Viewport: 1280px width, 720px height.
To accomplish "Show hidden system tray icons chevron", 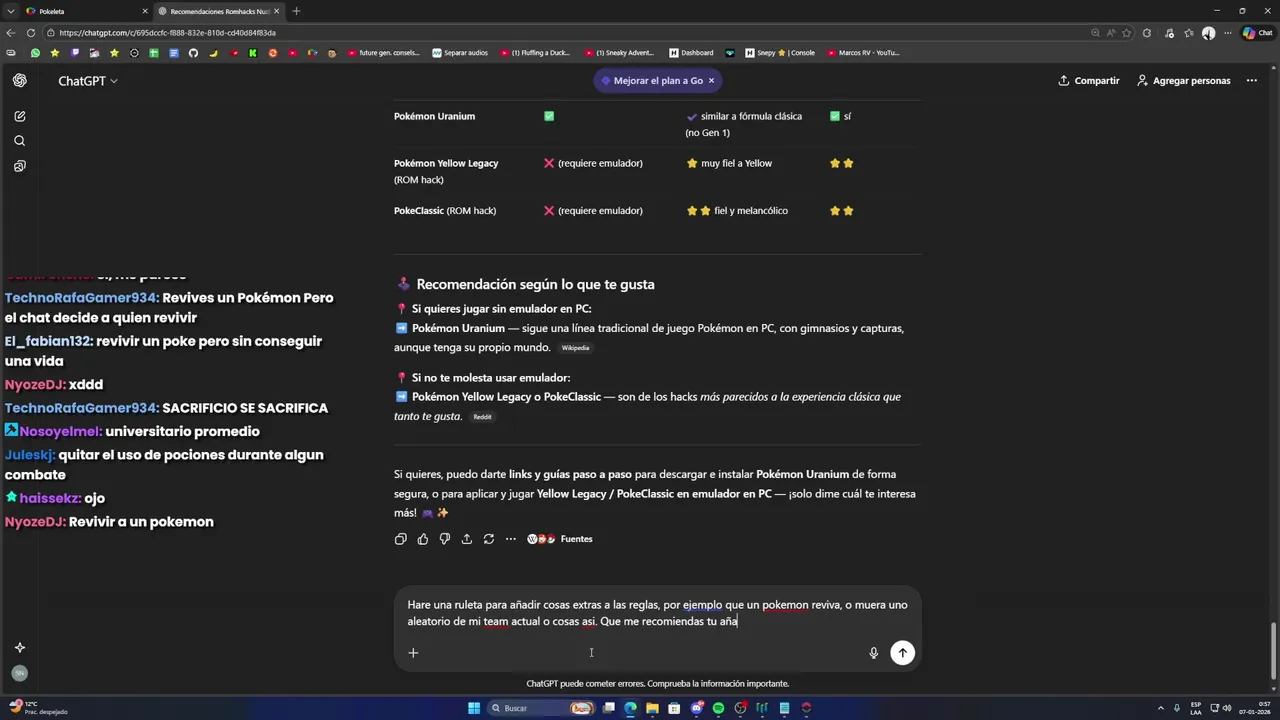I will (x=1159, y=708).
